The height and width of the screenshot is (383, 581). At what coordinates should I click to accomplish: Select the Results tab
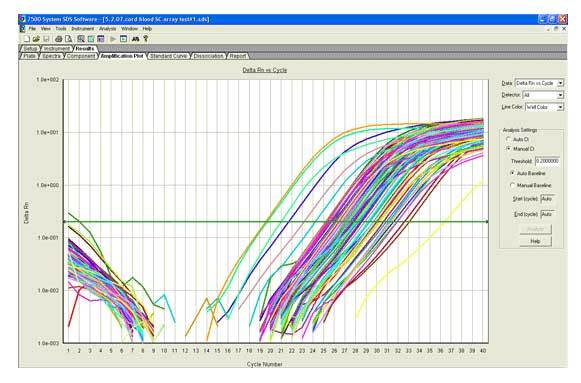tap(85, 49)
